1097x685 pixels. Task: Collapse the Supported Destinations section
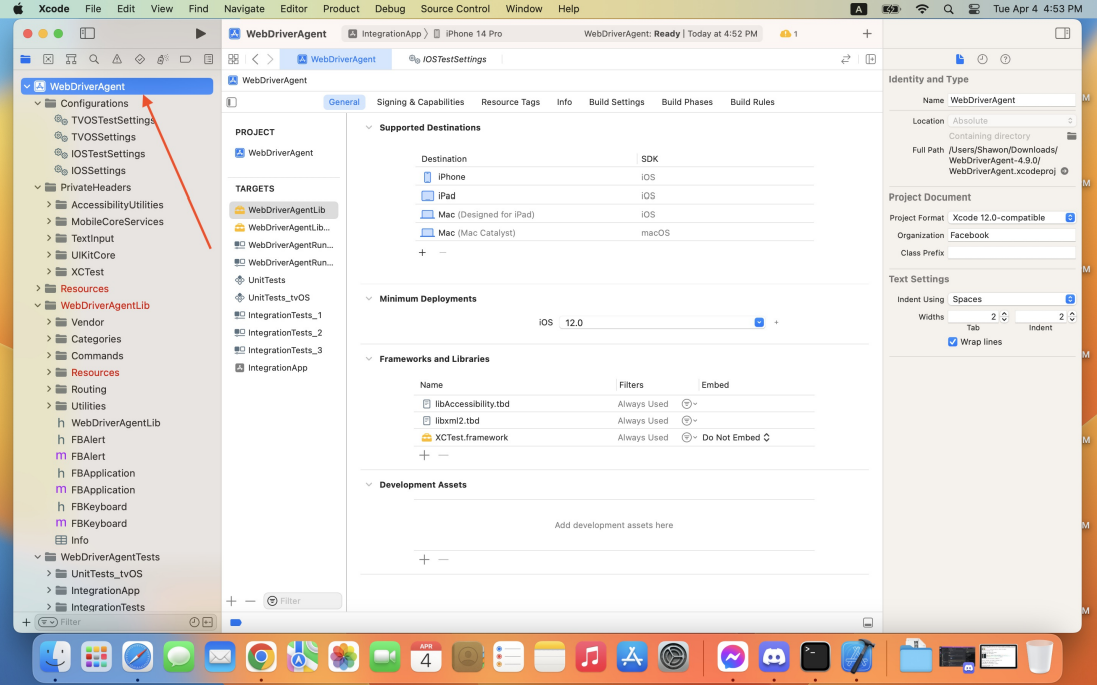(x=369, y=128)
